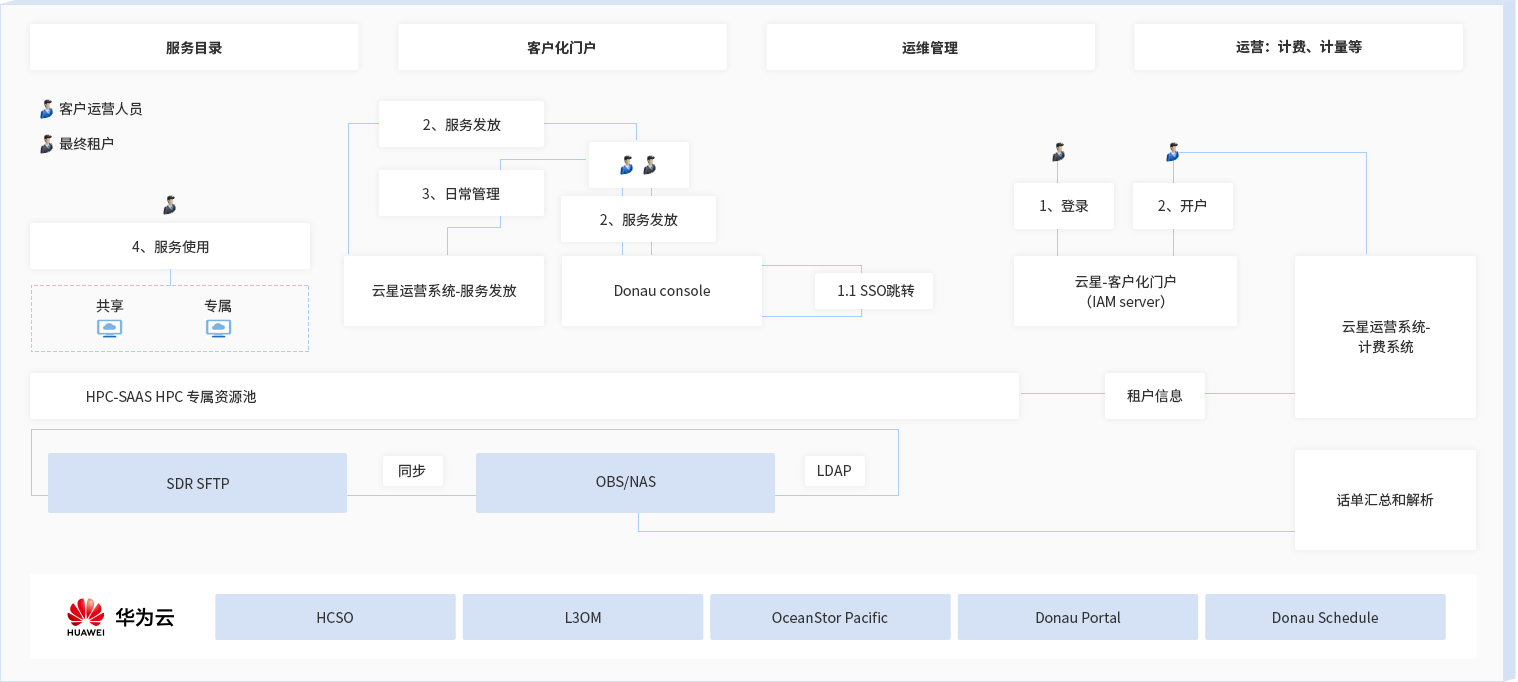Click the 云星运营系统-服务发放 box

click(444, 291)
